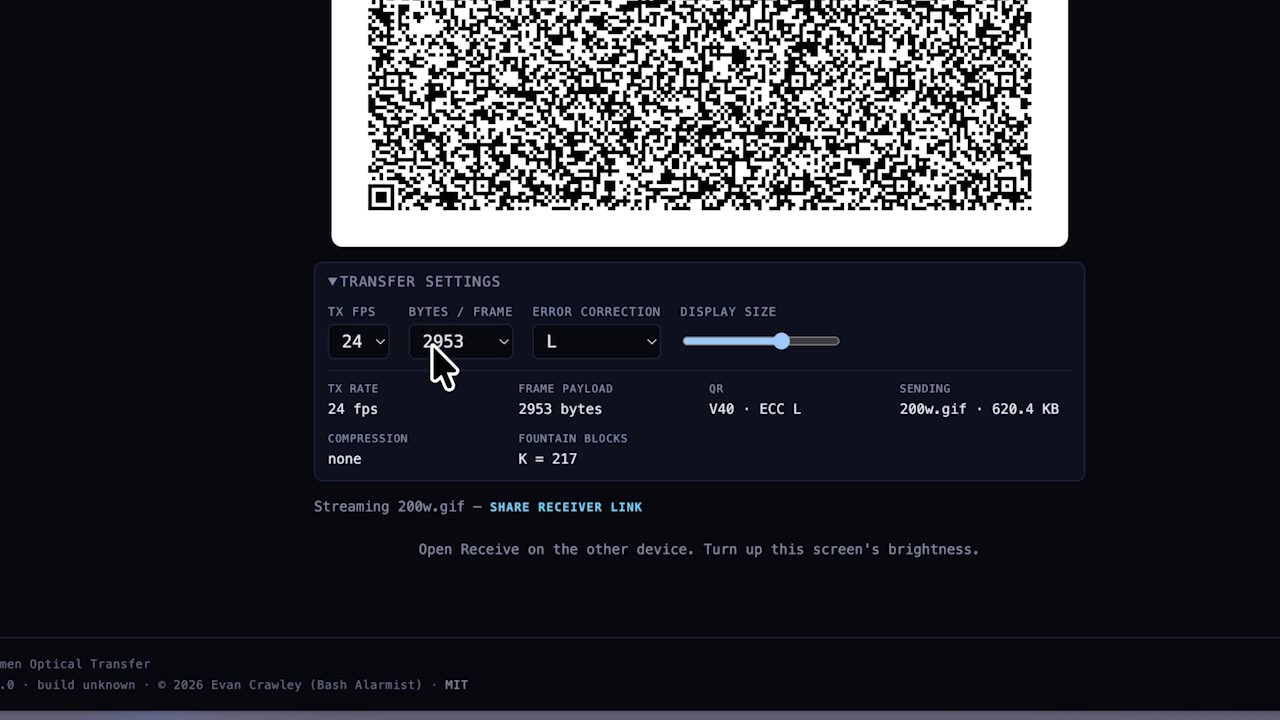Click the 'Streaming 200w.gif' status text

tap(389, 507)
